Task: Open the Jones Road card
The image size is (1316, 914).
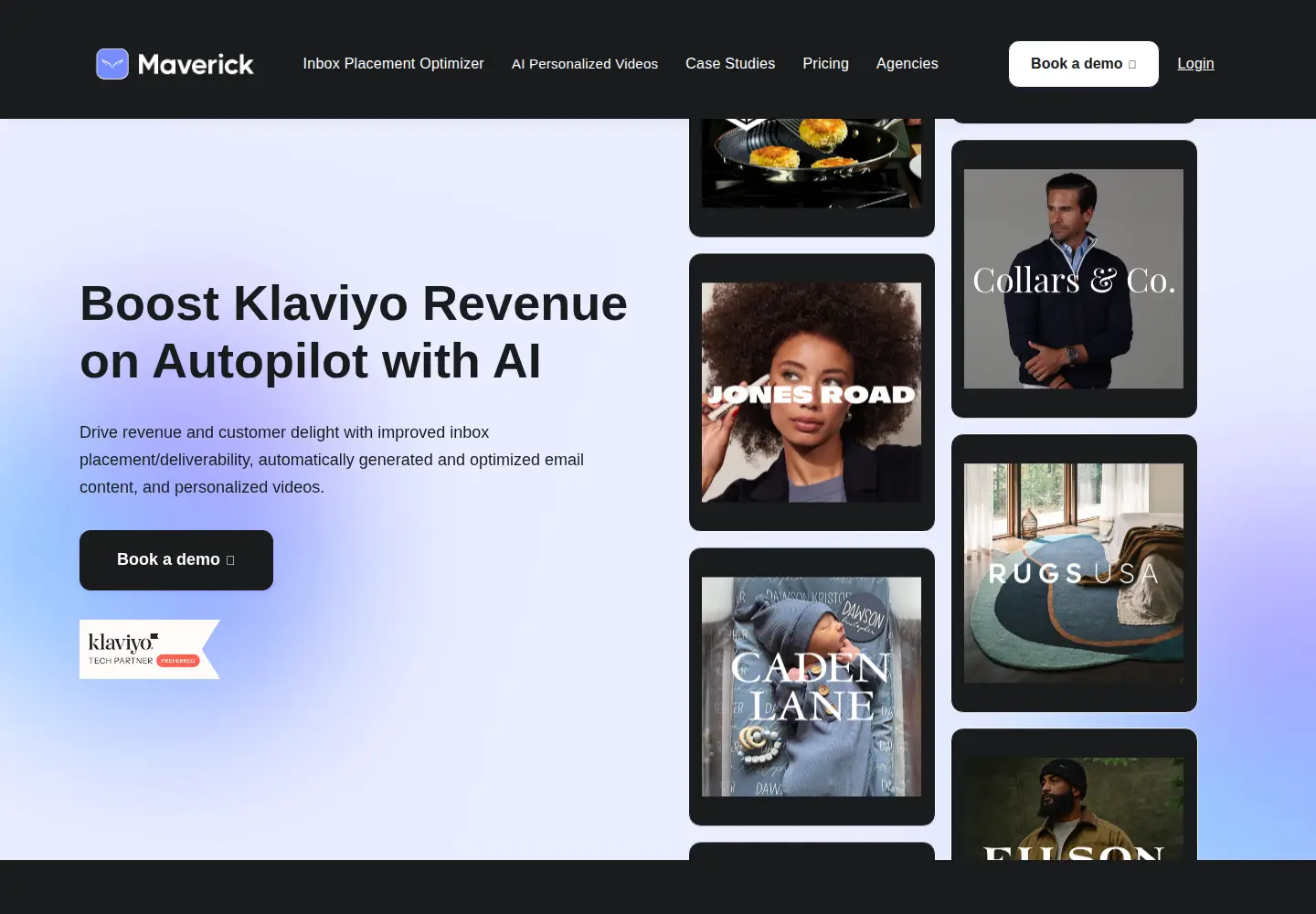Action: 812,392
